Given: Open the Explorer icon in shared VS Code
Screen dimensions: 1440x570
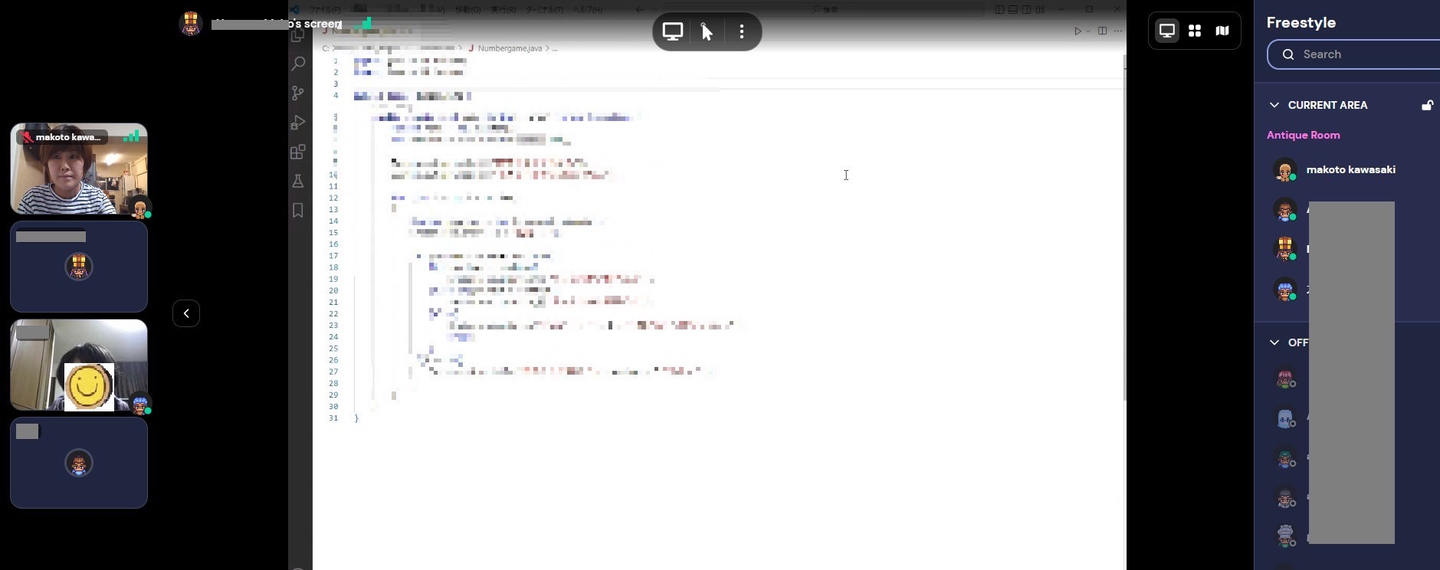Looking at the screenshot, I should click(298, 35).
